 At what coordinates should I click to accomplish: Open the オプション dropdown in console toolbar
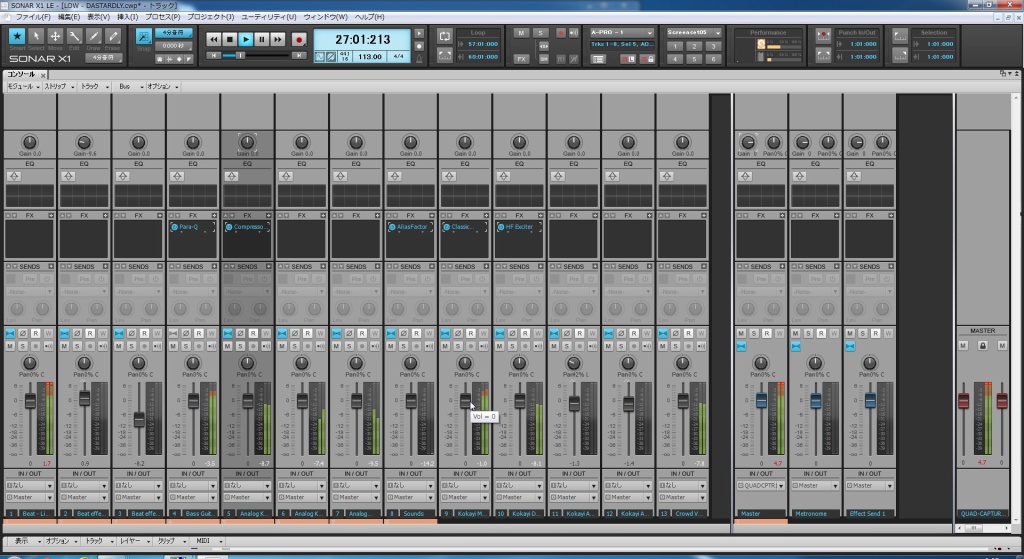[x=163, y=86]
